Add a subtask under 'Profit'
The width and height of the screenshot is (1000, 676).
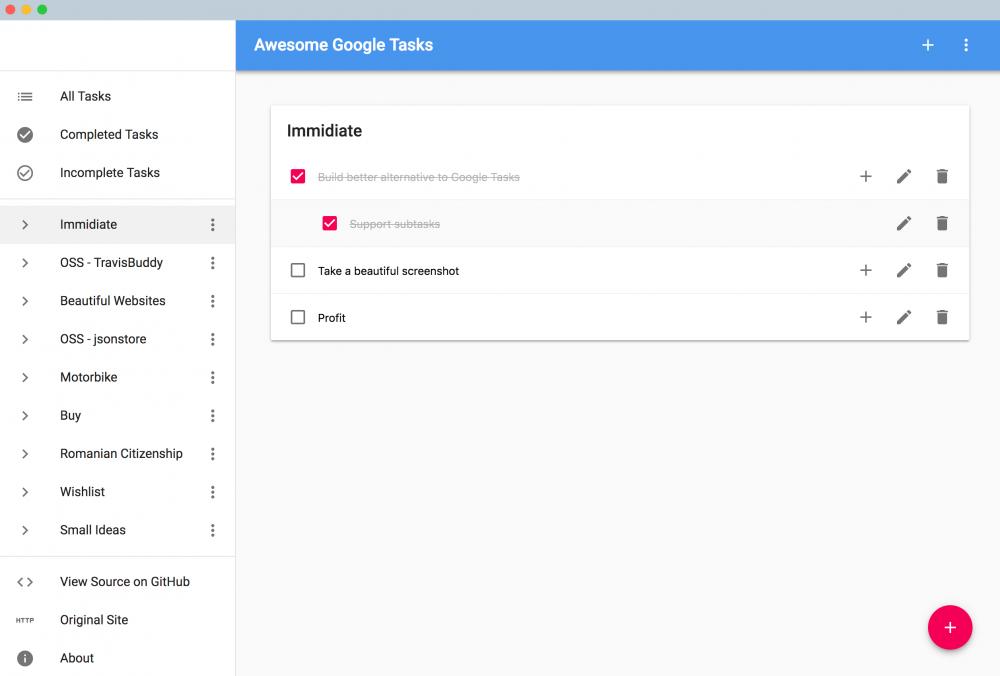[x=865, y=318]
